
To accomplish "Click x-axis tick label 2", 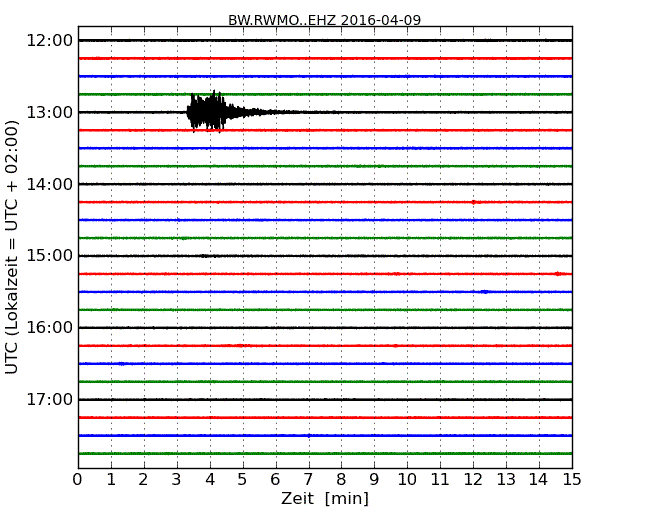I will tap(143, 480).
